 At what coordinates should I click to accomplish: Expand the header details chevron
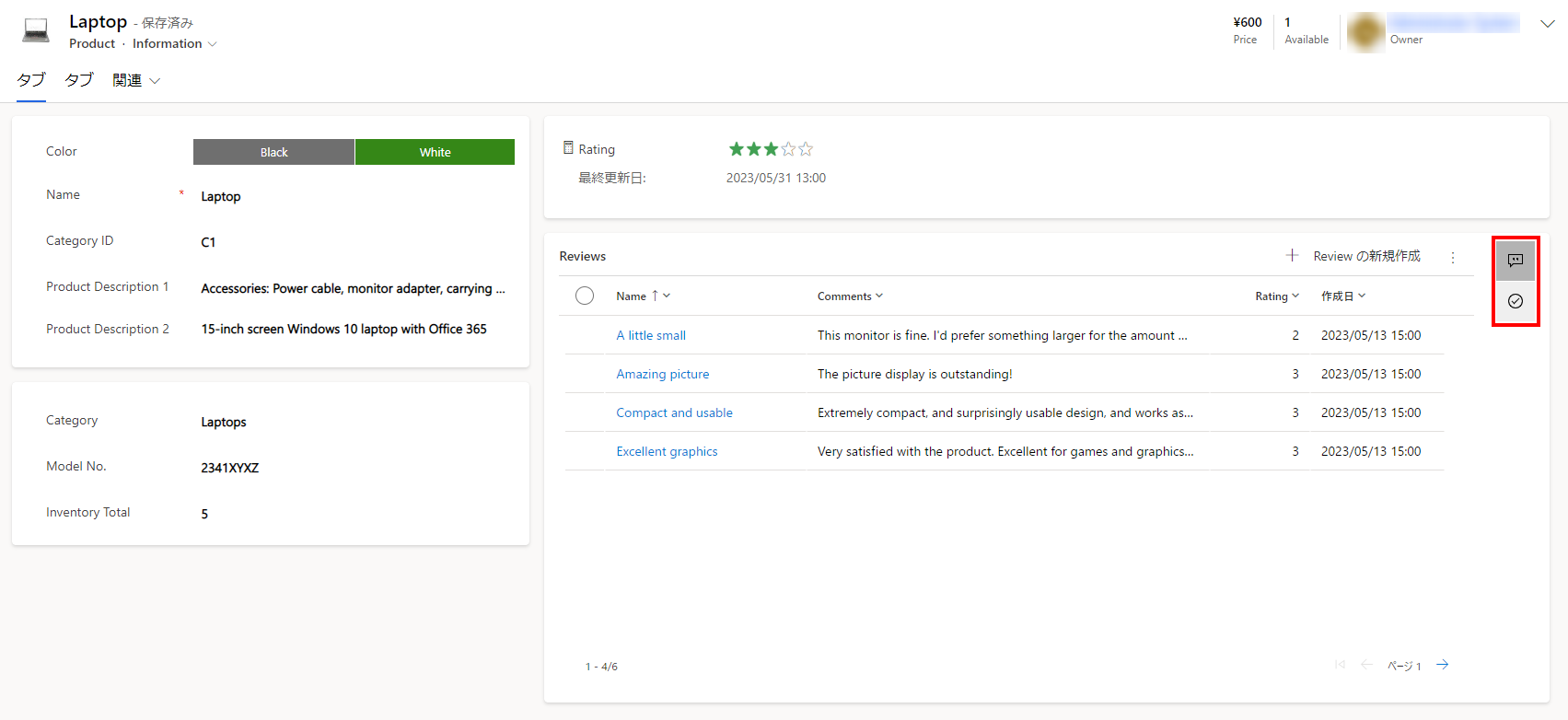click(1547, 24)
